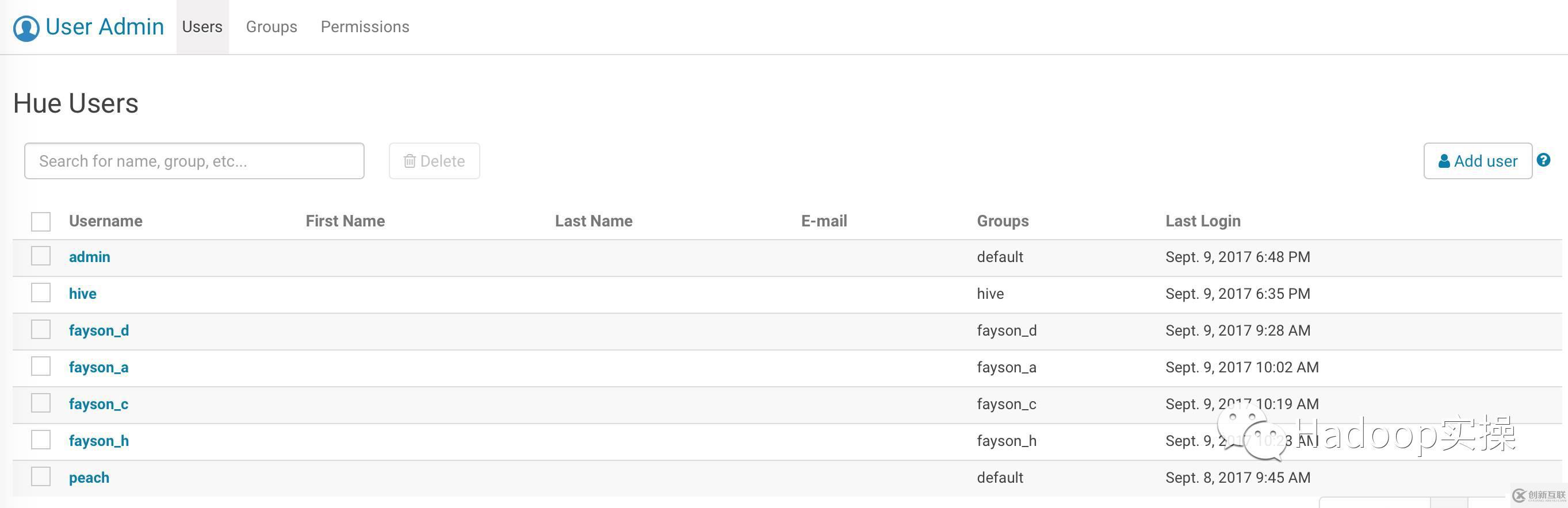
Task: Click the fayson_h username link
Action: click(98, 441)
